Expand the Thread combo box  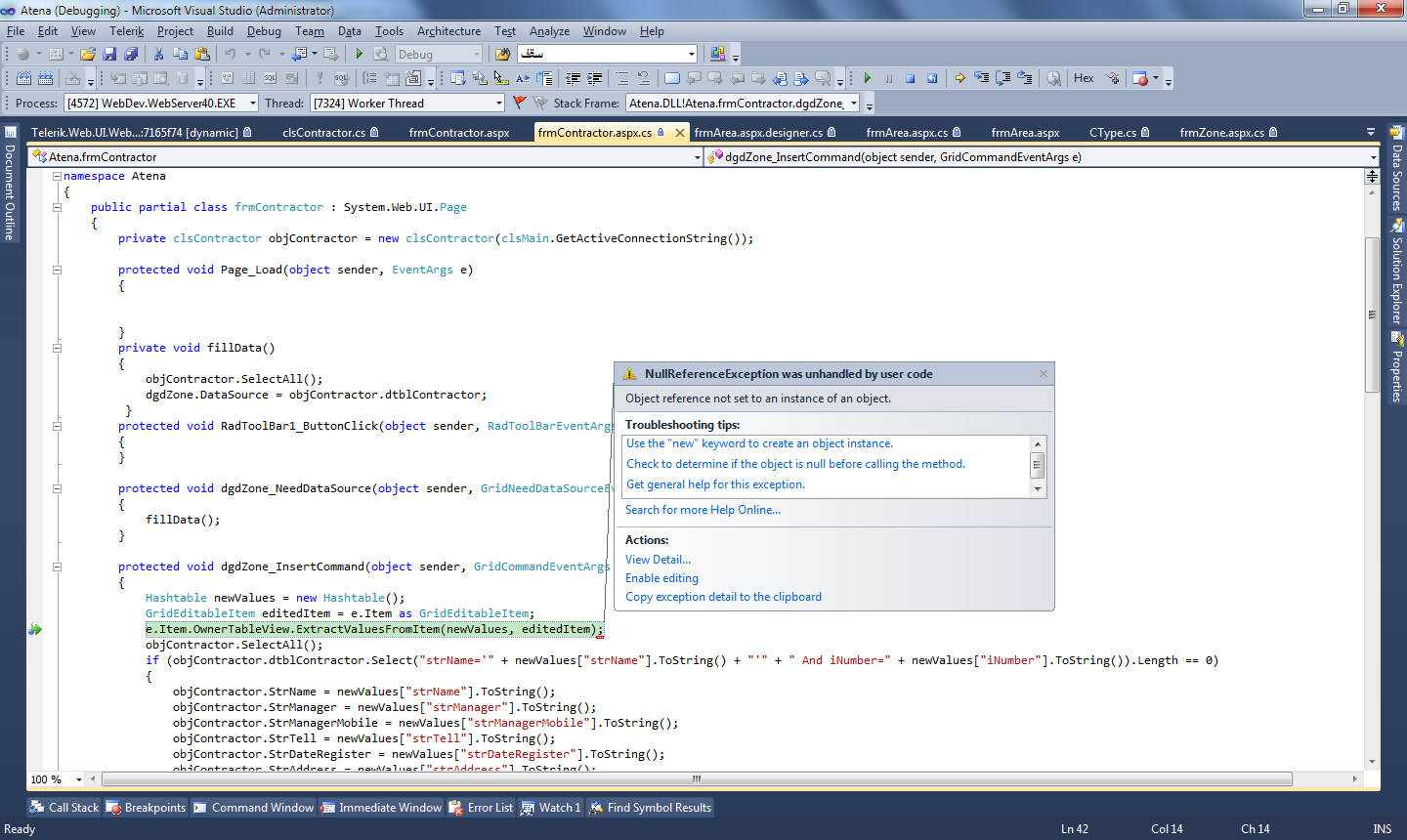[x=498, y=103]
